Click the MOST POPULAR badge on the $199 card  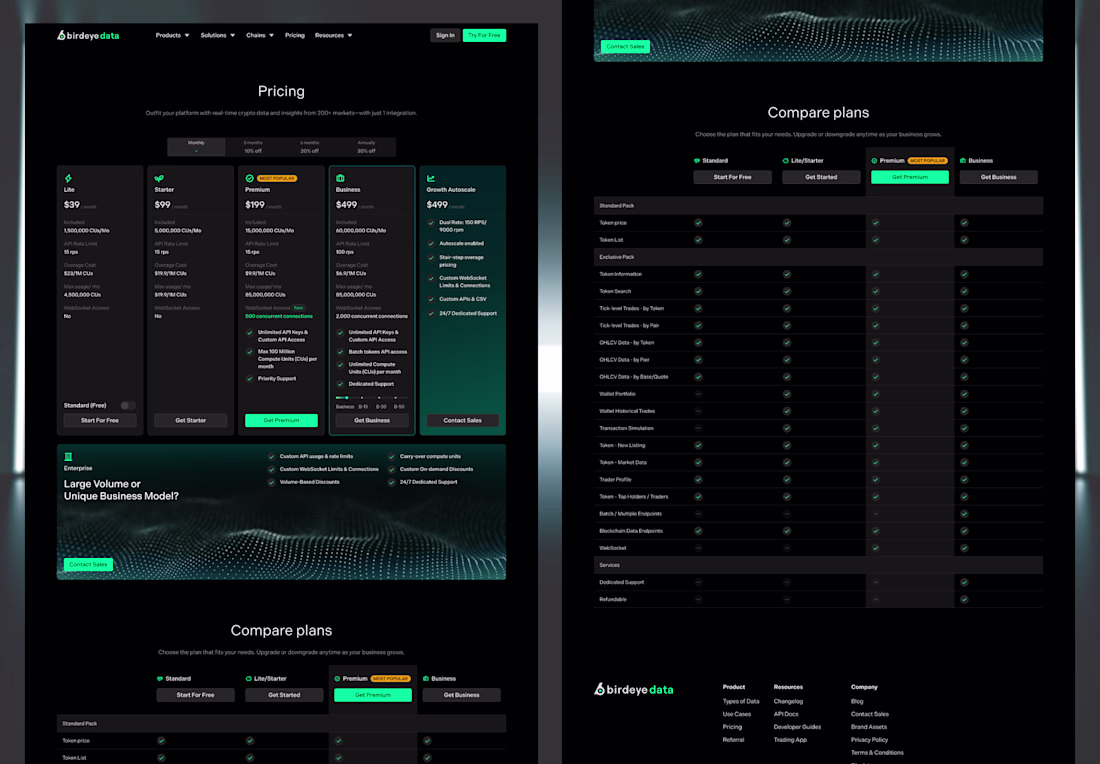pyautogui.click(x=277, y=178)
